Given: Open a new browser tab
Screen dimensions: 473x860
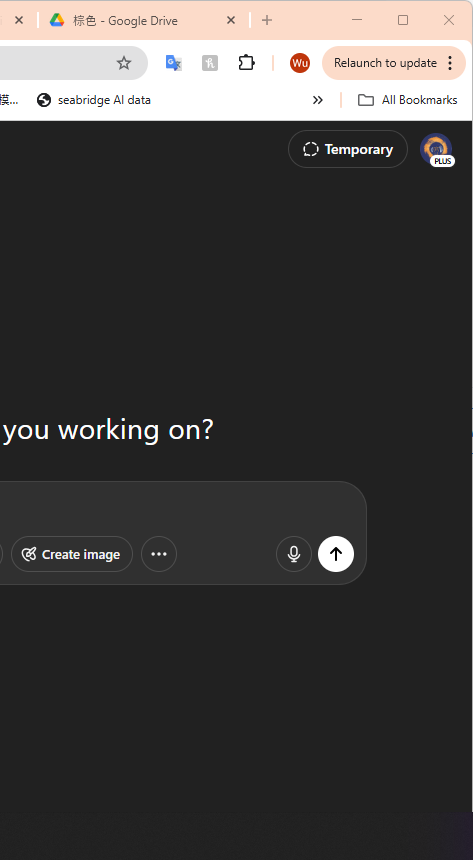Looking at the screenshot, I should pos(267,20).
